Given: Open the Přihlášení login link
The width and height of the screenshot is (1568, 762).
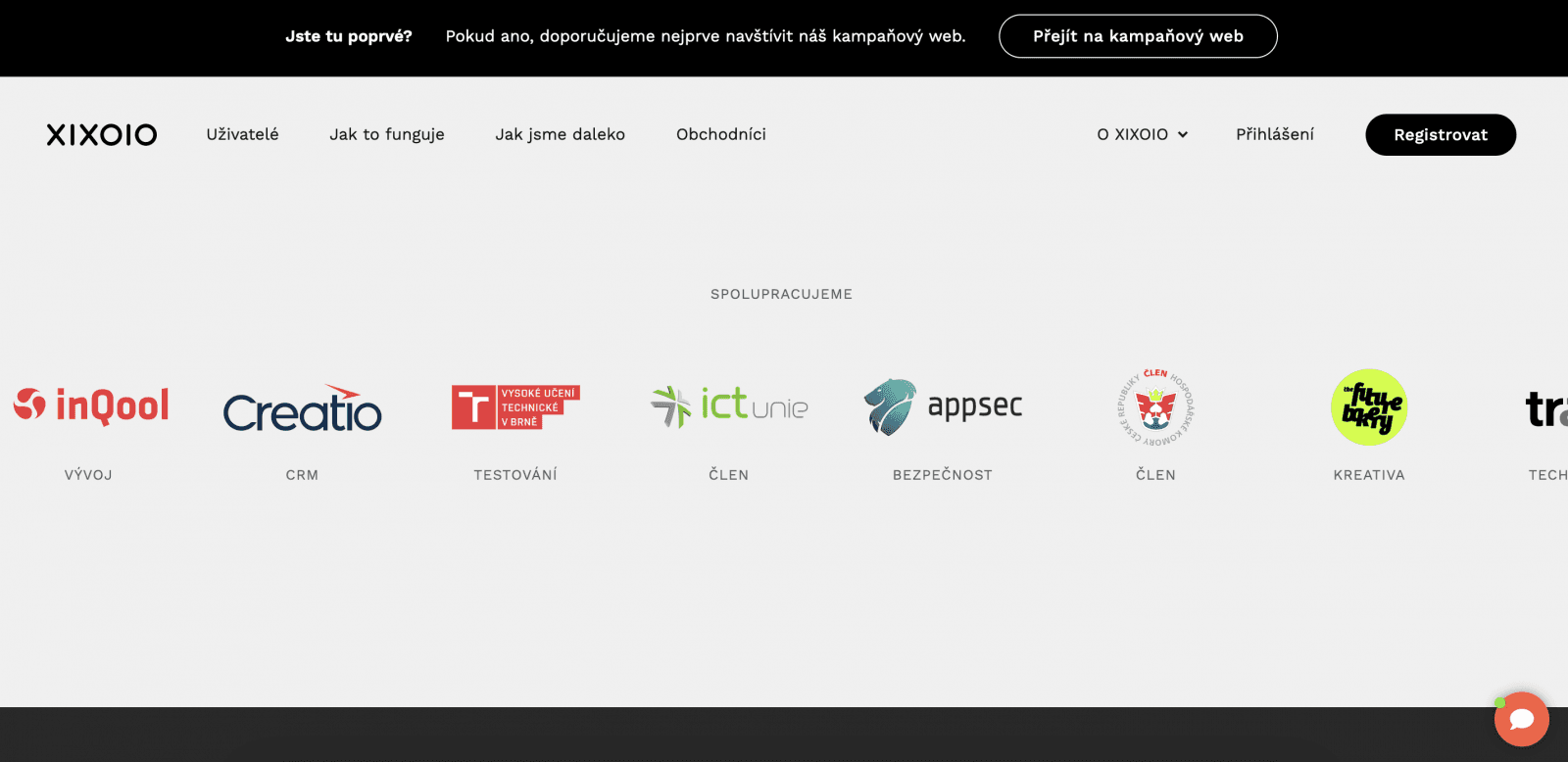Looking at the screenshot, I should tap(1275, 134).
